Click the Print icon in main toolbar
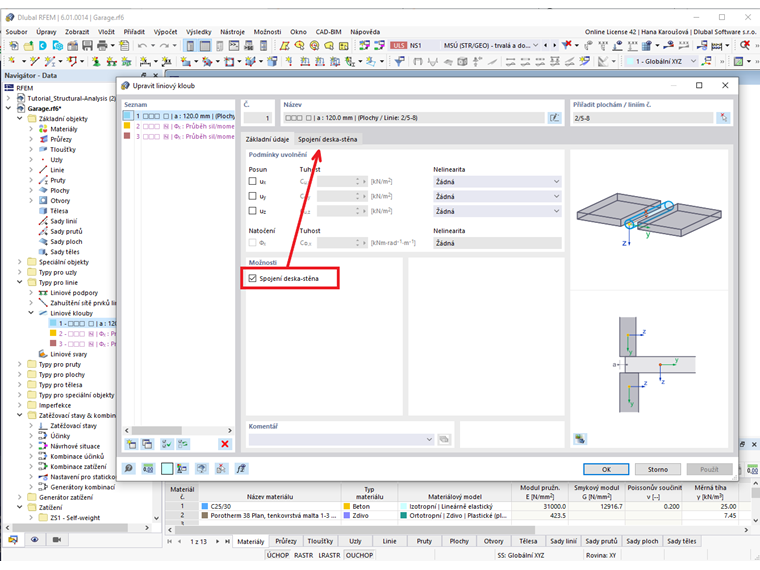Image resolution: width=760 pixels, height=570 pixels. tap(102, 46)
